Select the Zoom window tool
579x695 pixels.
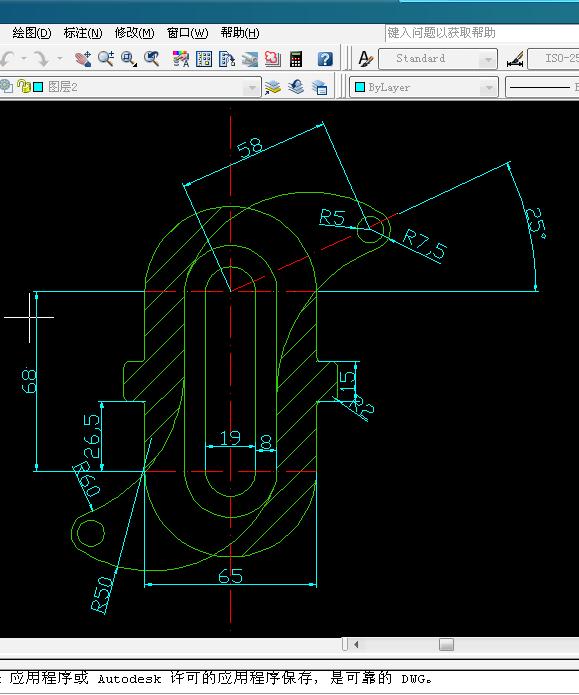pyautogui.click(x=129, y=59)
